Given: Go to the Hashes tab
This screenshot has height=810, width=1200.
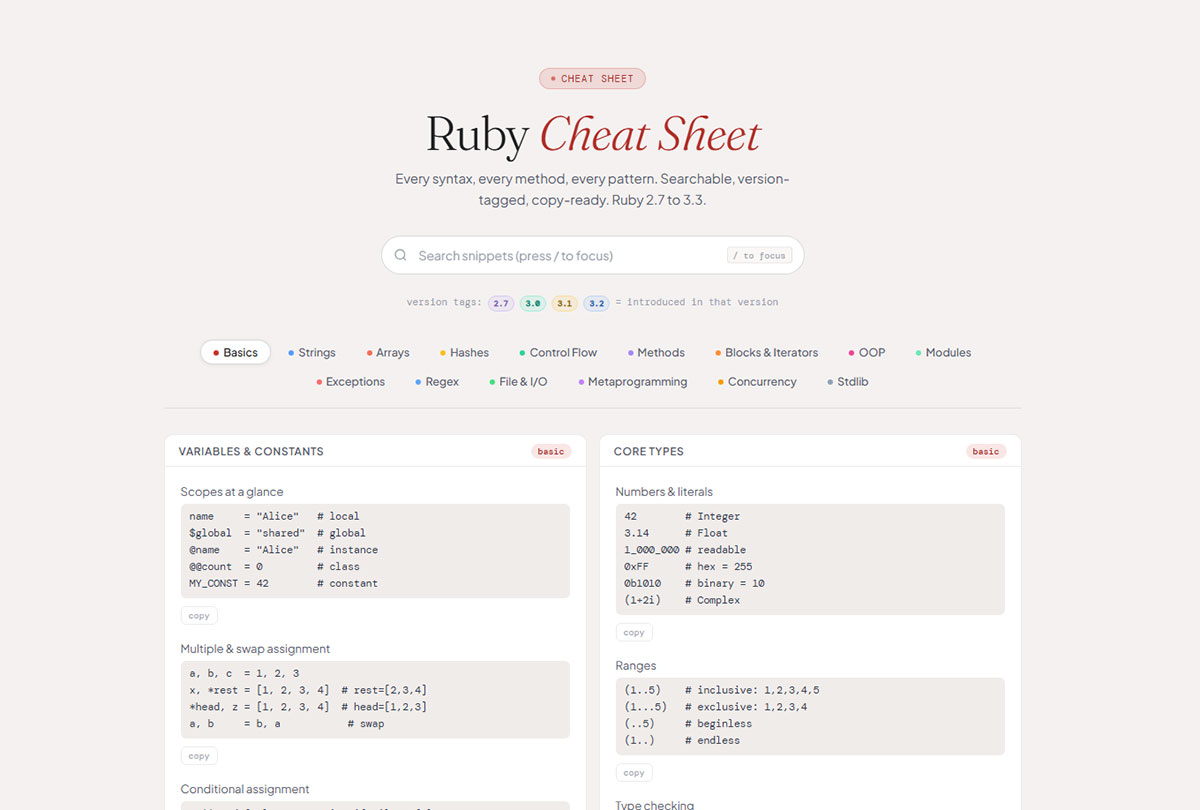Looking at the screenshot, I should [x=464, y=352].
